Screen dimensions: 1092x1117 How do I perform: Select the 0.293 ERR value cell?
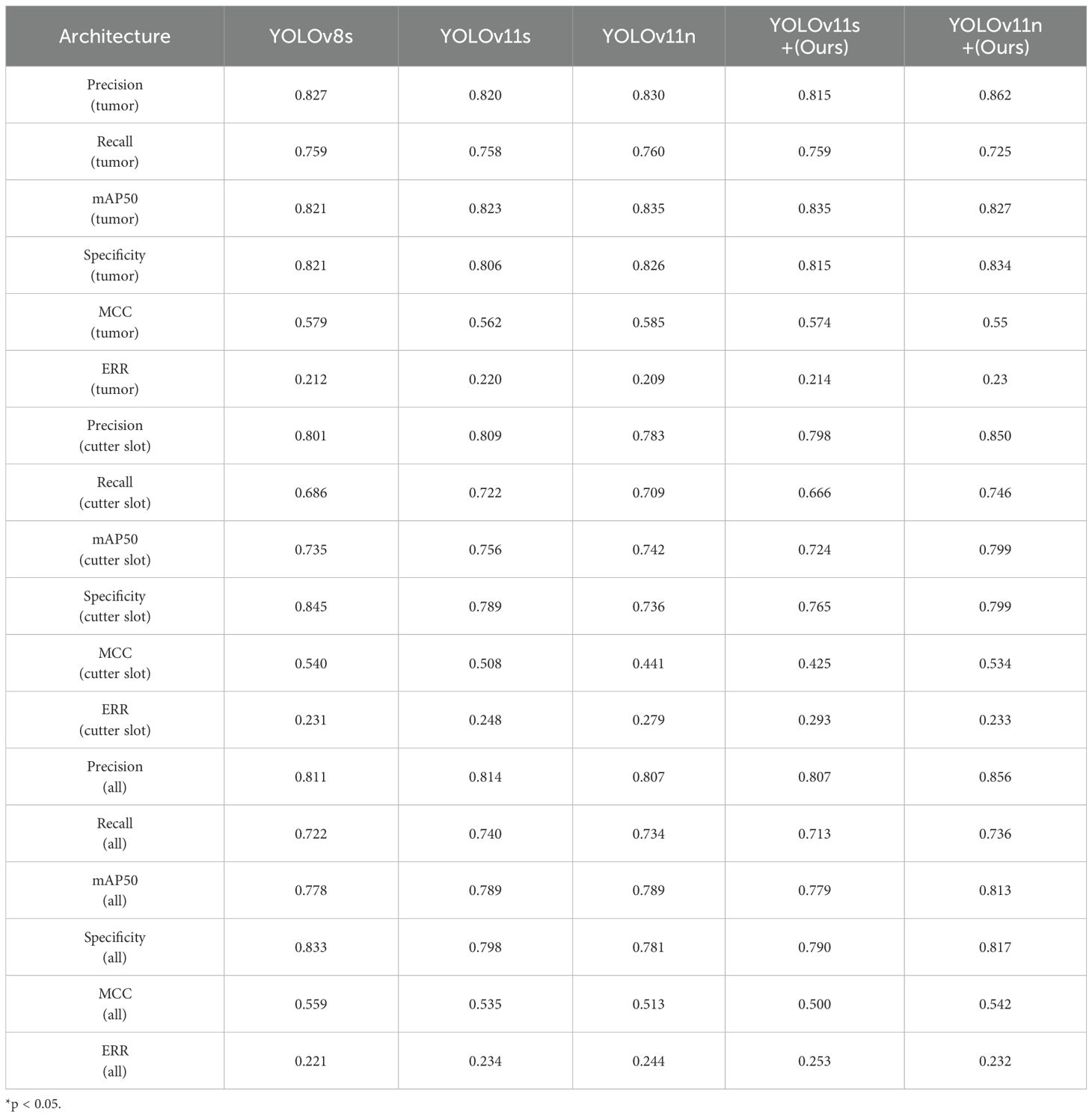pos(815,720)
